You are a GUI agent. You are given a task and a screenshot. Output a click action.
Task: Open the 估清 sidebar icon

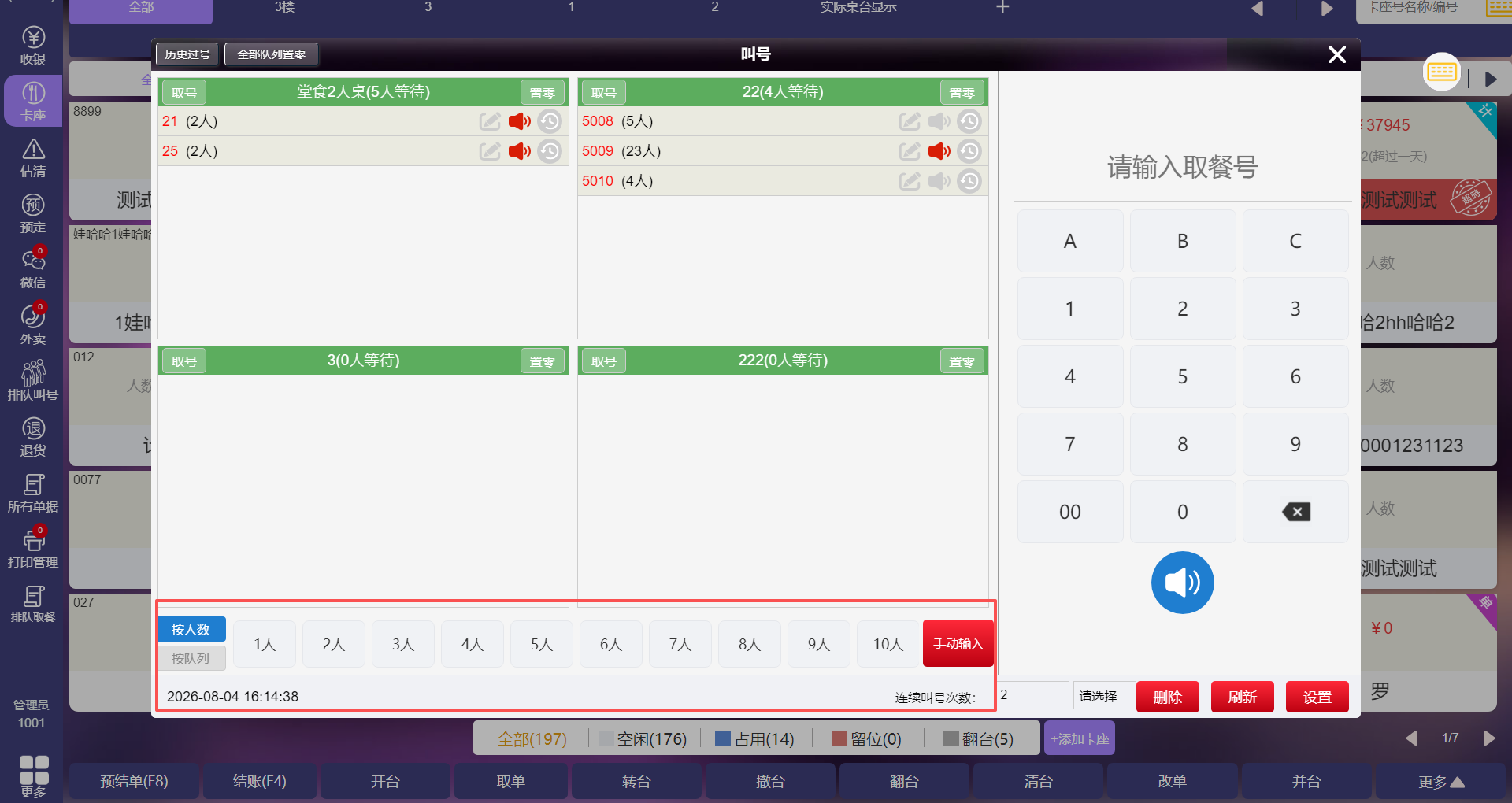[33, 157]
